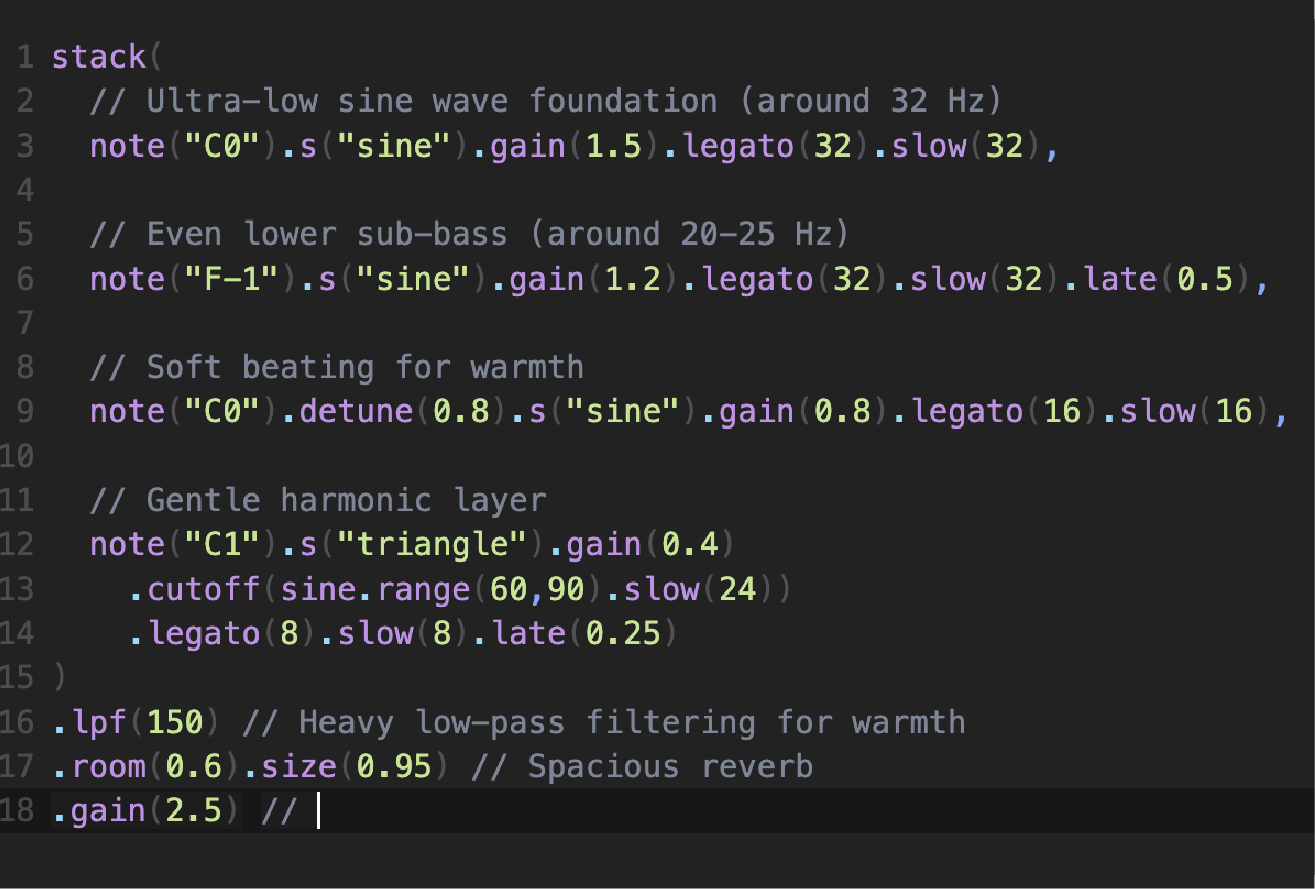Click line number 3 in the gutter
This screenshot has height=889, width=1315.
tap(24, 146)
